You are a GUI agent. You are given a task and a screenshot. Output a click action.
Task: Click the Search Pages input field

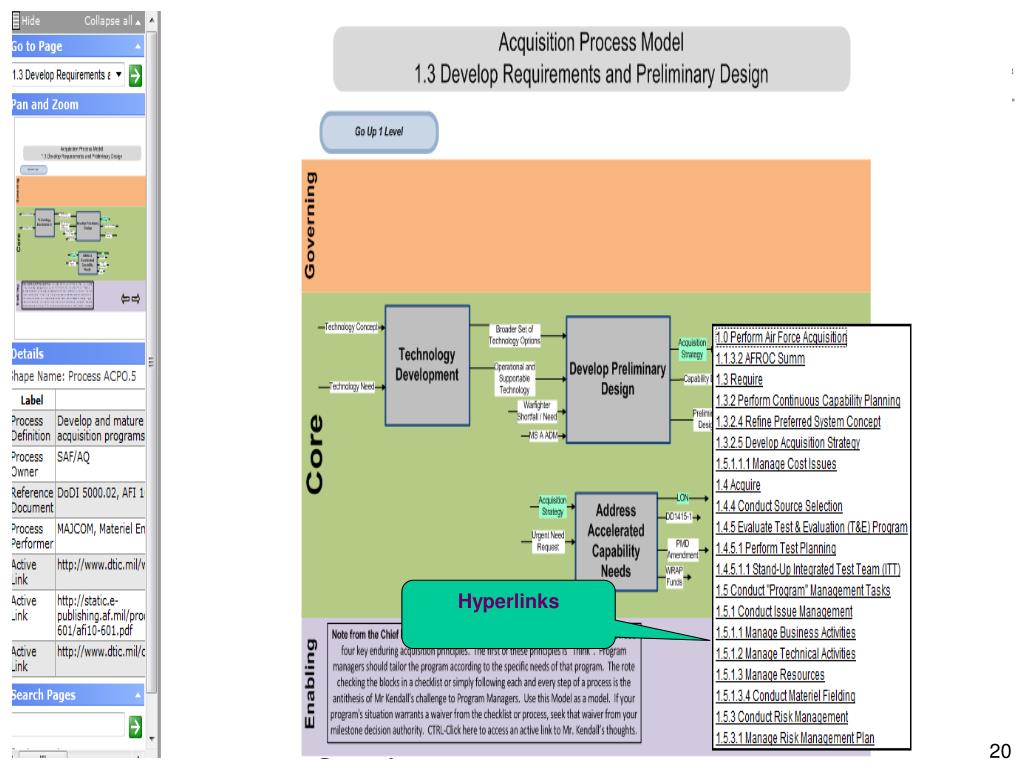point(68,726)
